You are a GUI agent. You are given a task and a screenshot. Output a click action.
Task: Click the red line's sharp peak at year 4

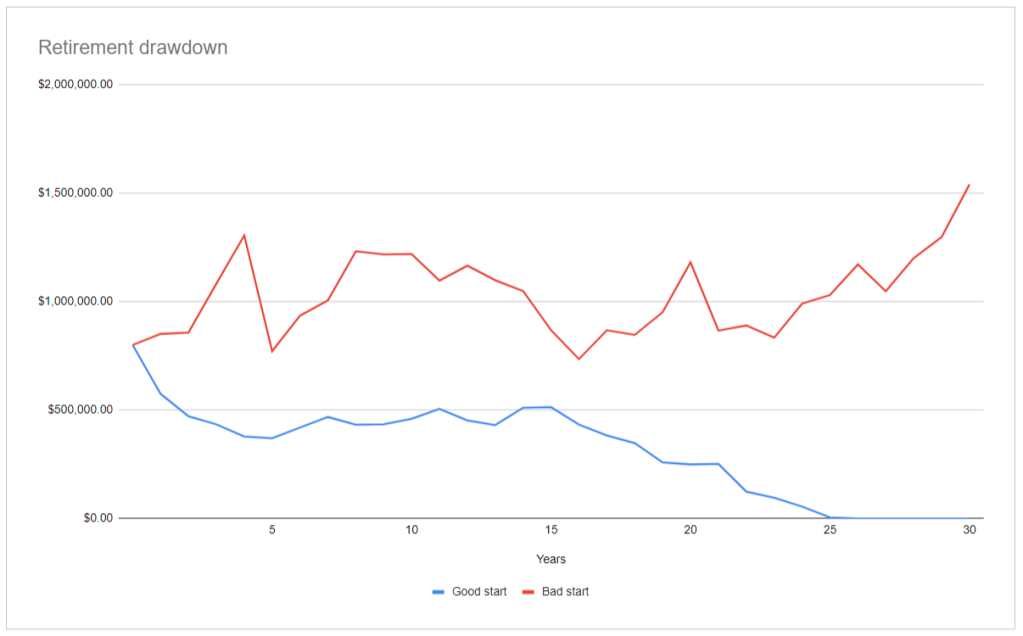tap(244, 235)
